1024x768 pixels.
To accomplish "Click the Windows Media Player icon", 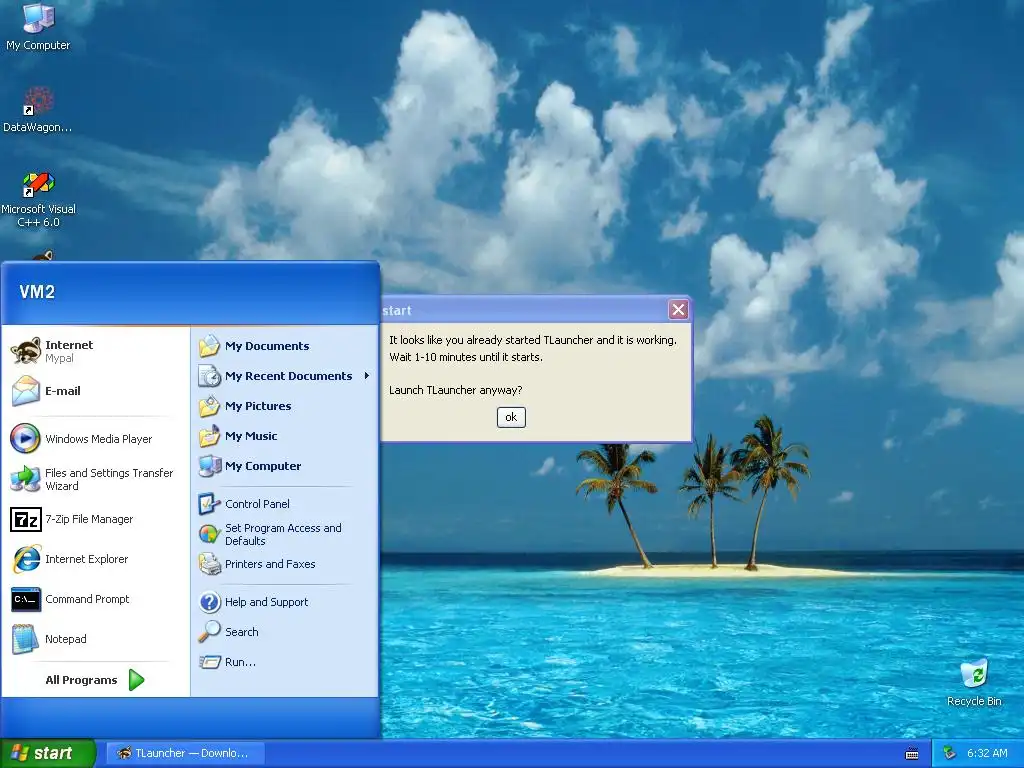I will (x=25, y=438).
